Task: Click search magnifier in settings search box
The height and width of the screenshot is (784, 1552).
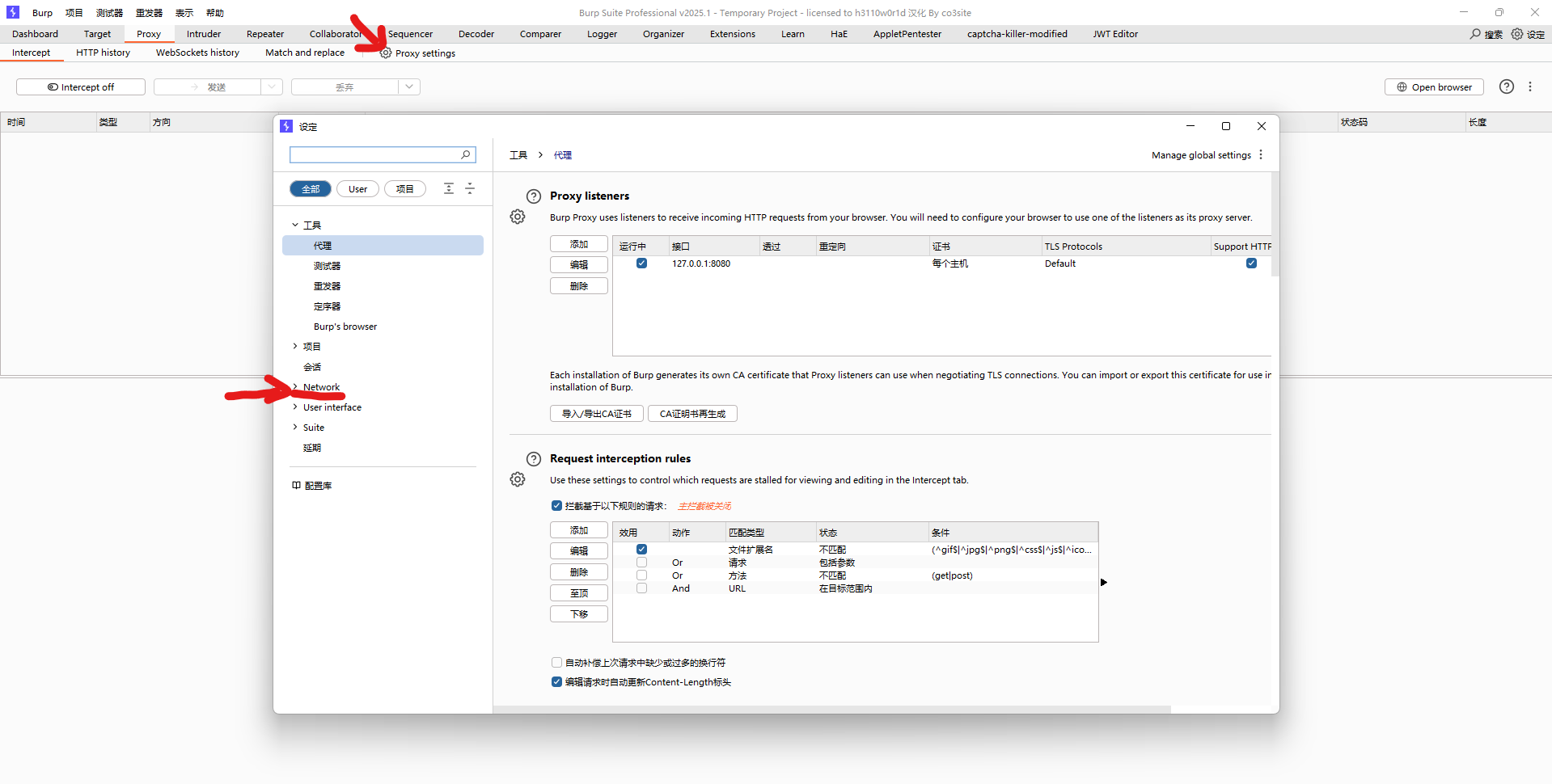Action: click(x=466, y=154)
